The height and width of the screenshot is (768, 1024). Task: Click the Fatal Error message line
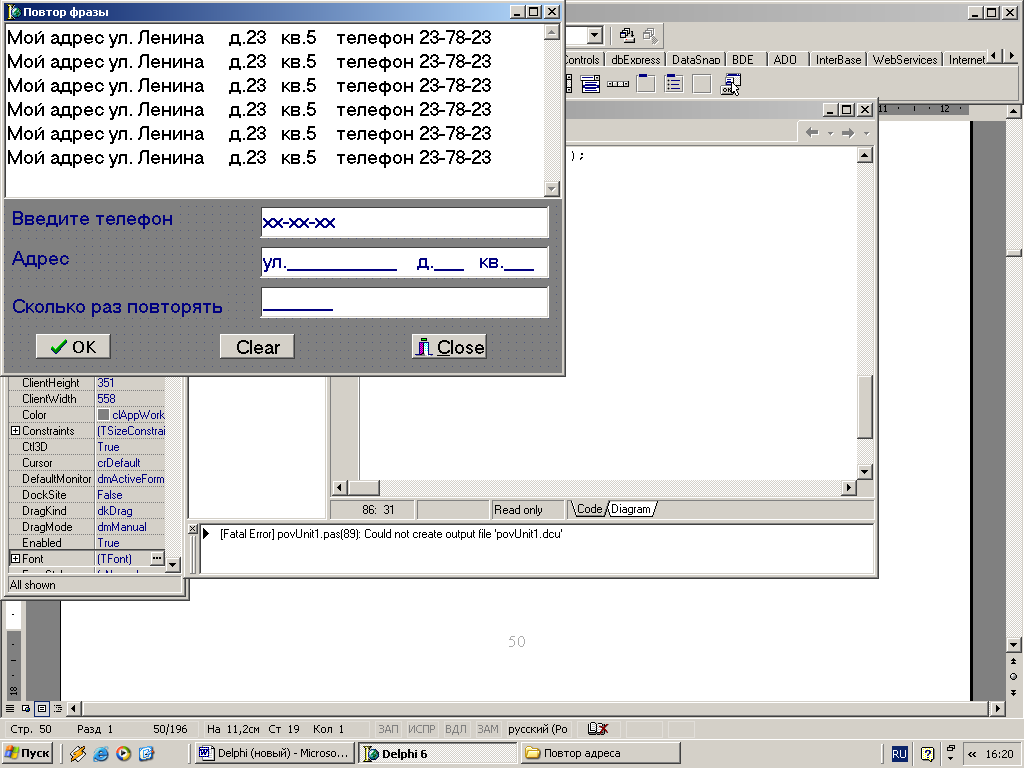pyautogui.click(x=391, y=534)
